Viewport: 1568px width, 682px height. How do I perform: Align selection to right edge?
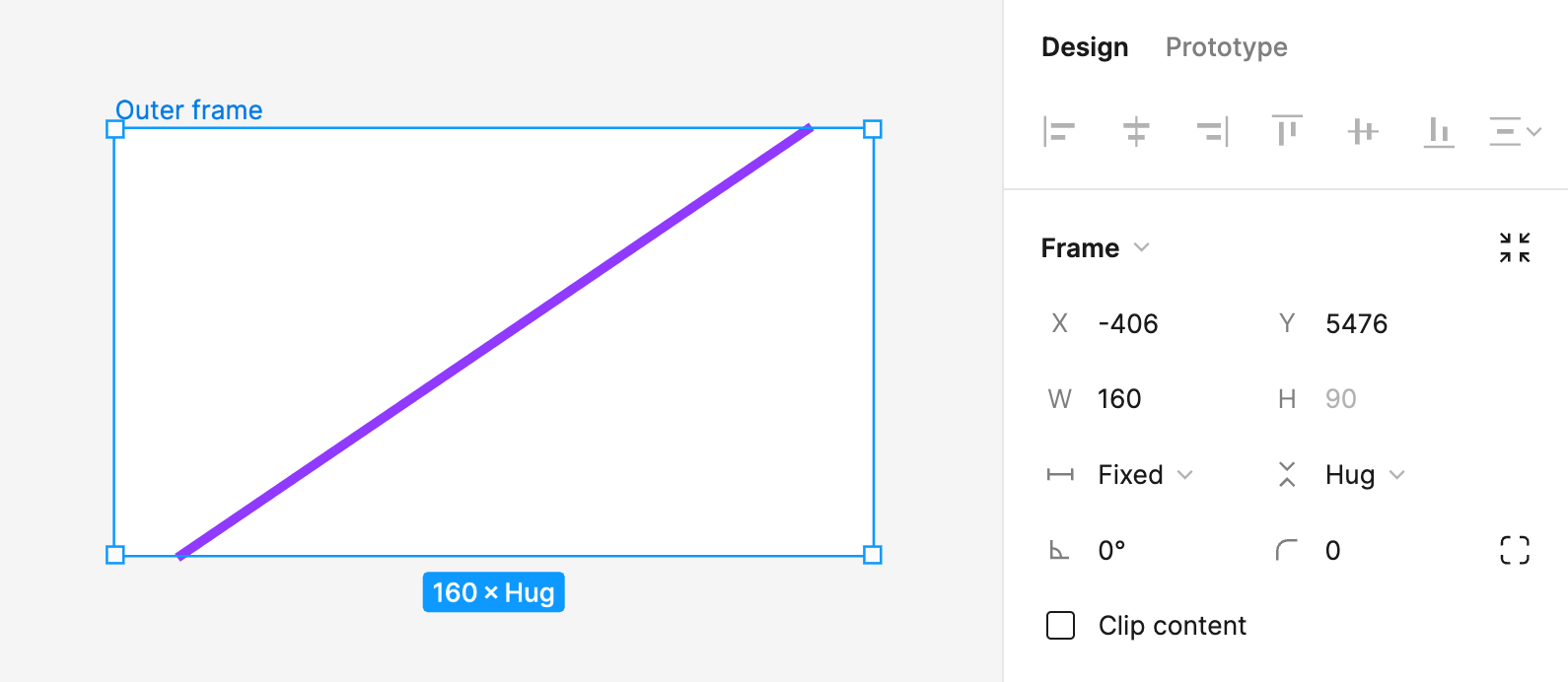click(1211, 132)
